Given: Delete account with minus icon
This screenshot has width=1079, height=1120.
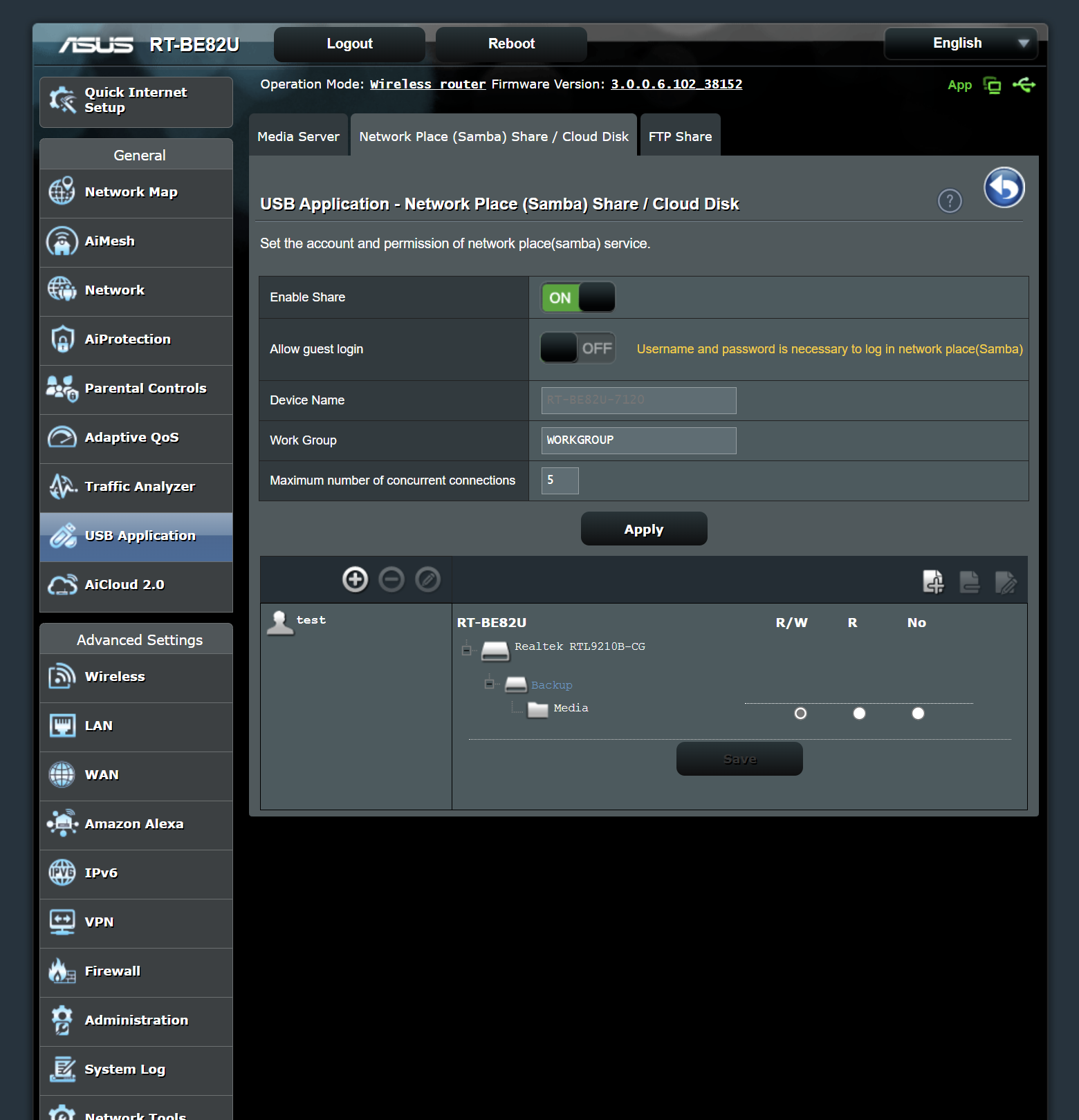Looking at the screenshot, I should [391, 579].
